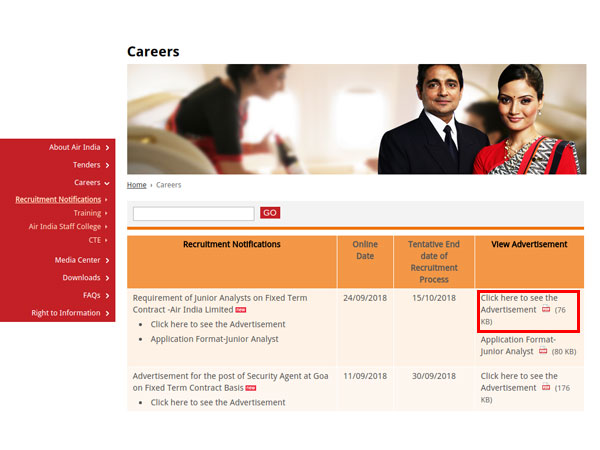Viewport: 600px width, 450px height.
Task: Click arrow next to Air India Staff College
Action: click(x=106, y=227)
